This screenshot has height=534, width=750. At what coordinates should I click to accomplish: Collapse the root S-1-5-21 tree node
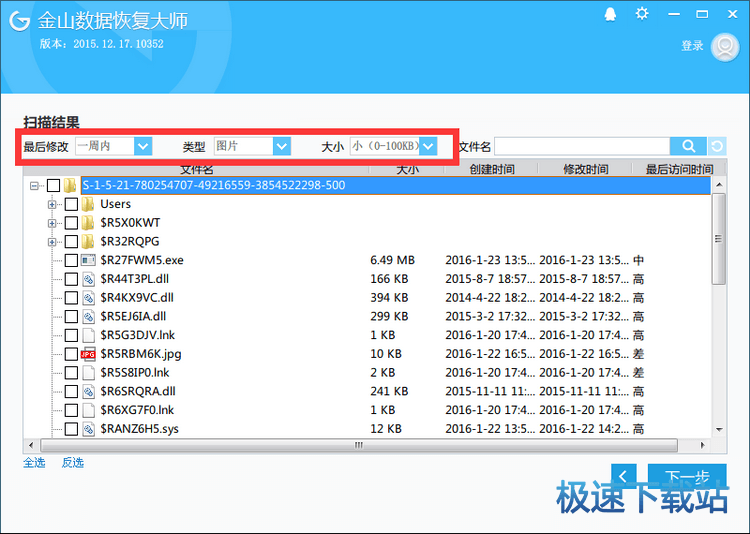[34, 186]
